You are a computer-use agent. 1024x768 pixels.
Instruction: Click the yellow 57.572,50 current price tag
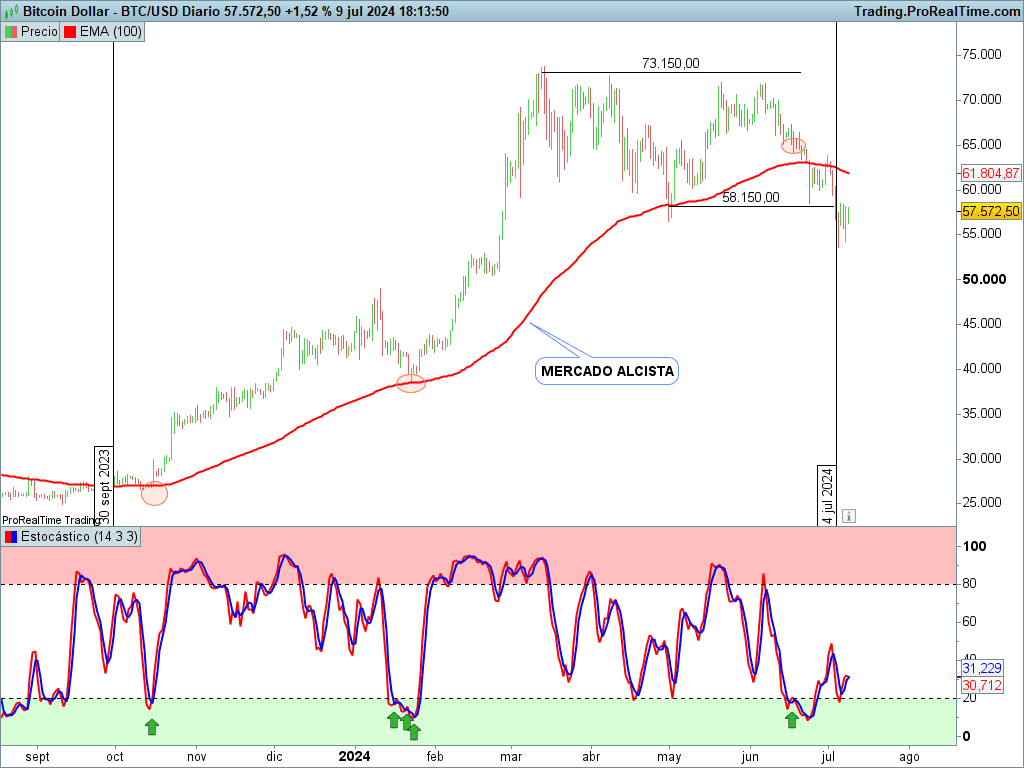[991, 211]
